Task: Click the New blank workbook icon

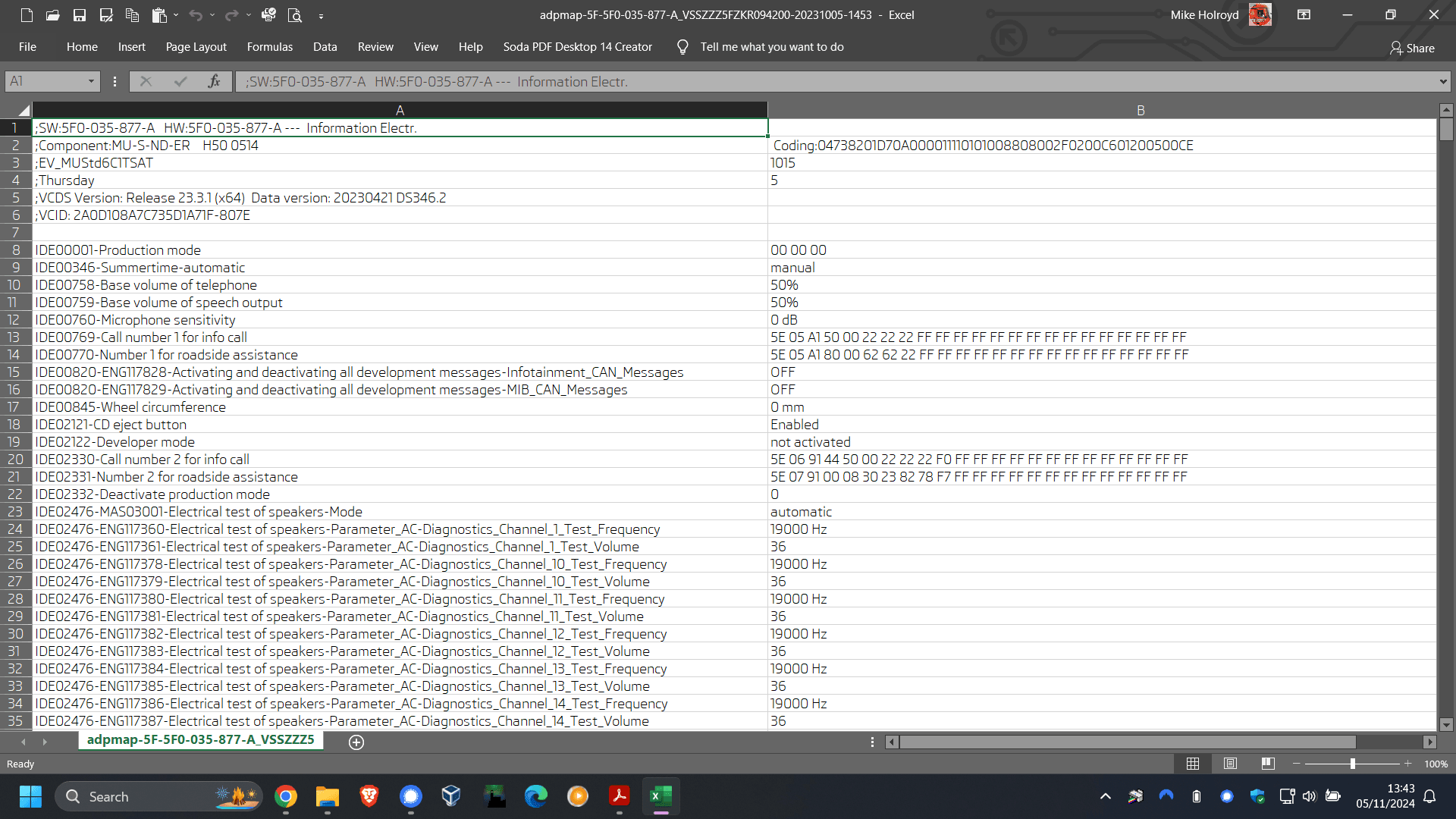Action: pyautogui.click(x=27, y=14)
